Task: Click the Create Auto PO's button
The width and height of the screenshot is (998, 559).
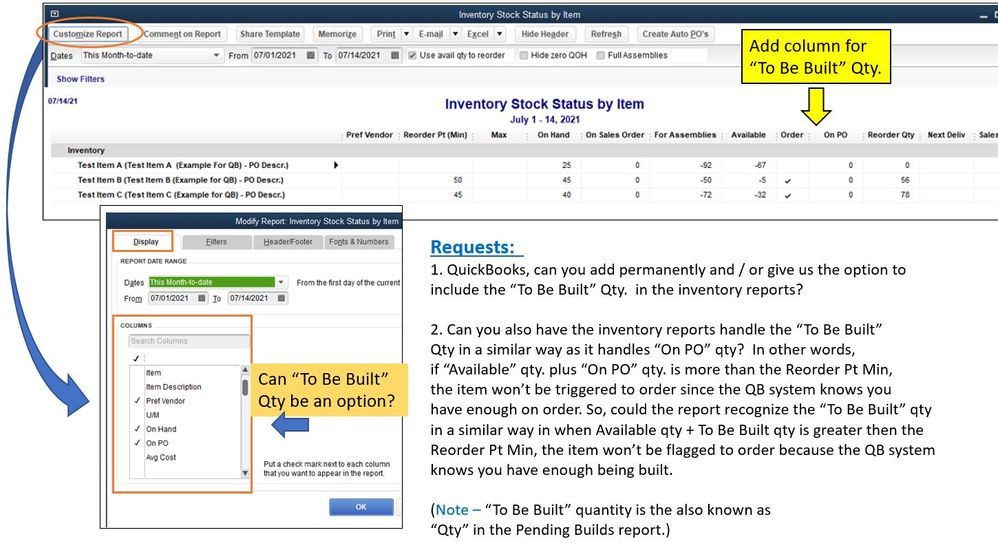Action: 675,34
